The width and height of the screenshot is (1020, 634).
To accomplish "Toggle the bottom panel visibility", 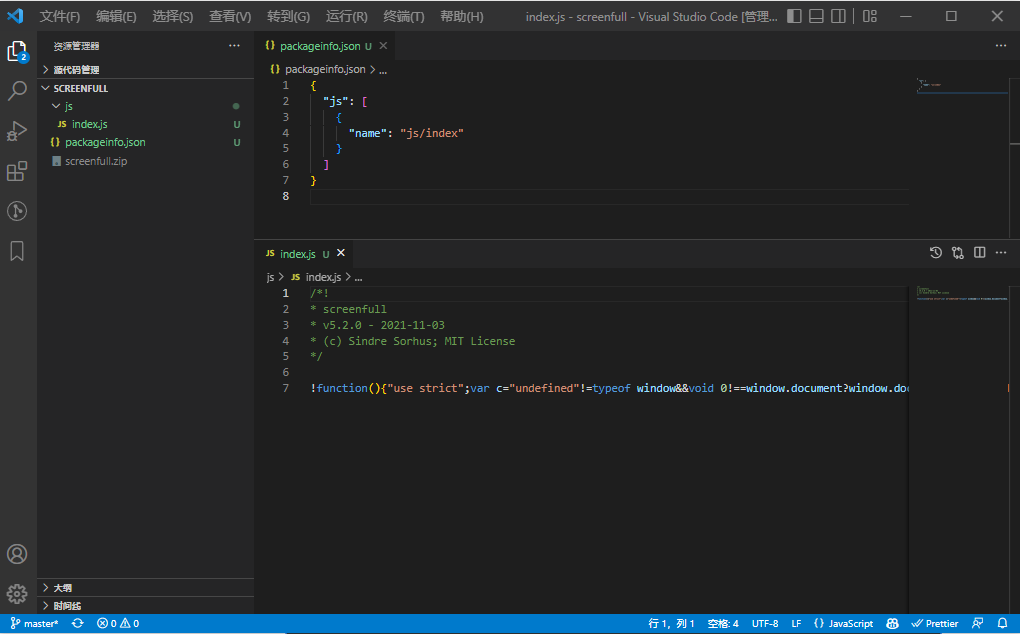I will 816,16.
